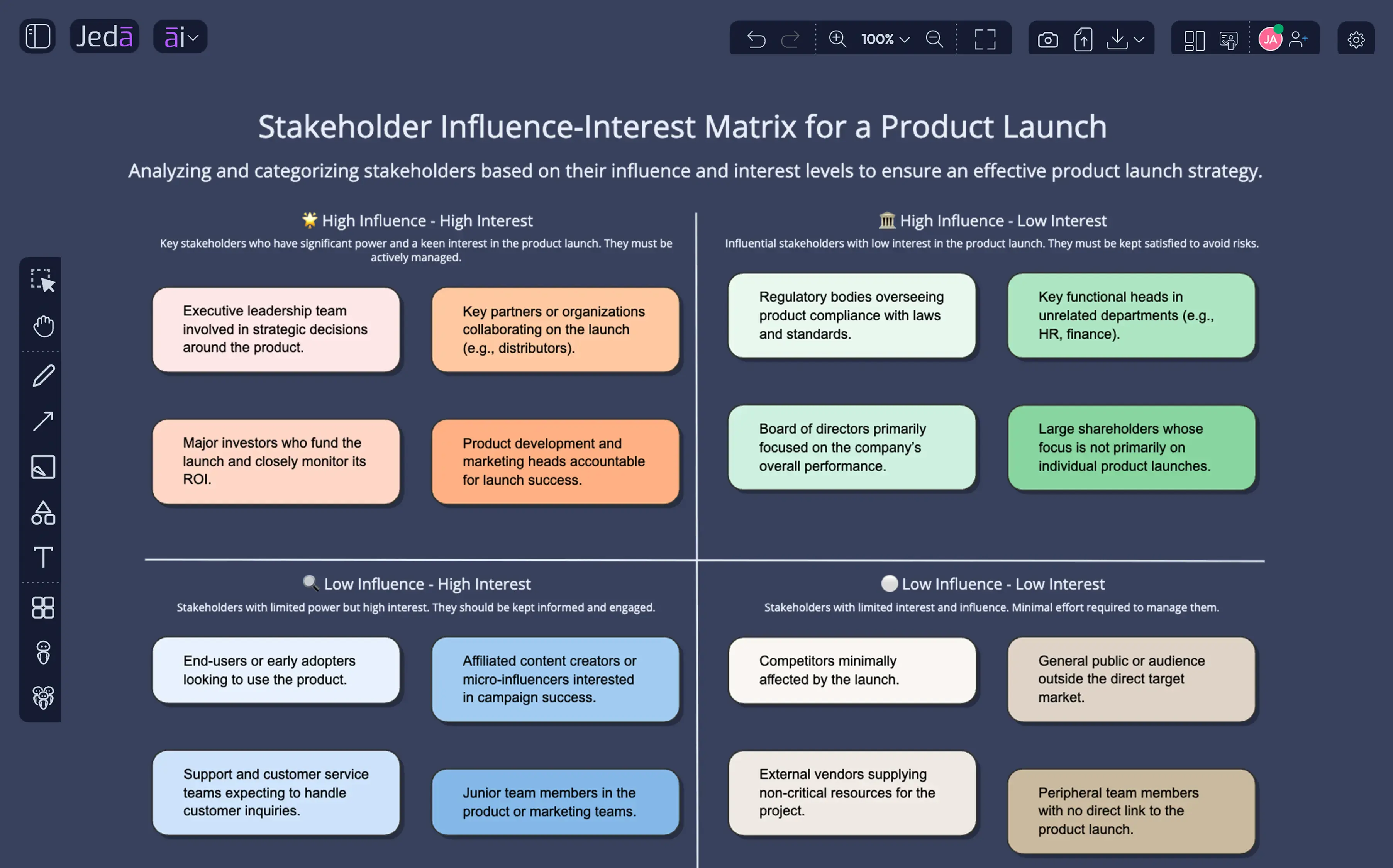Viewport: 1393px width, 868px height.
Task: Click the 'Regulatory bodies overseeing' card
Action: (x=852, y=315)
